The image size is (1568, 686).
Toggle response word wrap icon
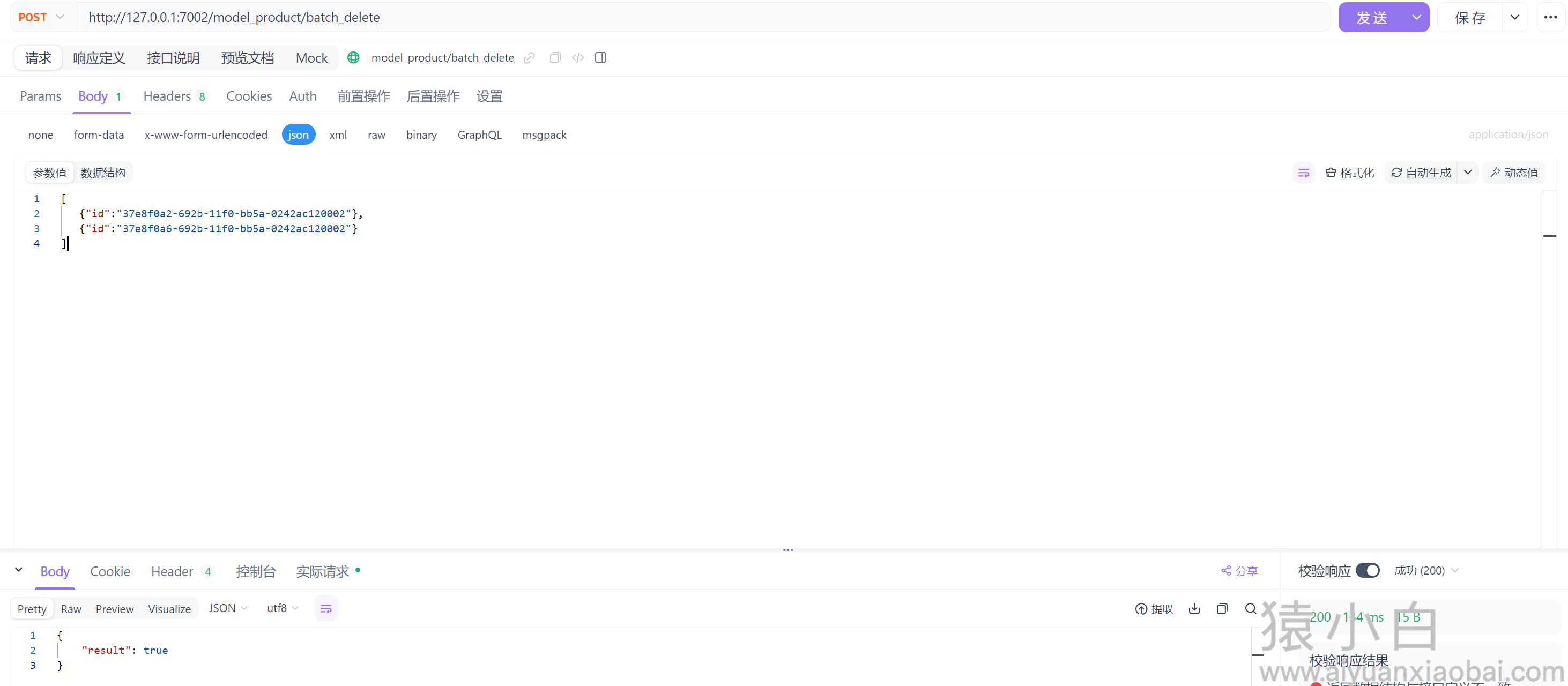(325, 609)
